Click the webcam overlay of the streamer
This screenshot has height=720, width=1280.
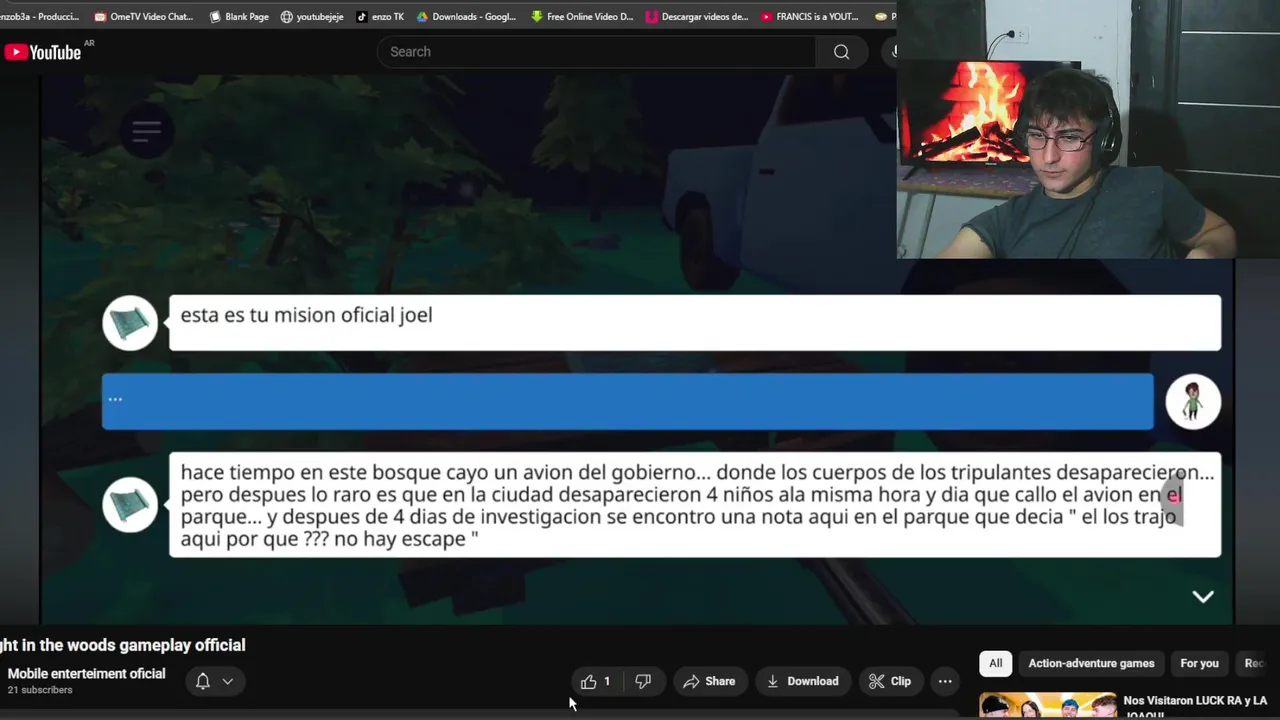click(x=1088, y=129)
